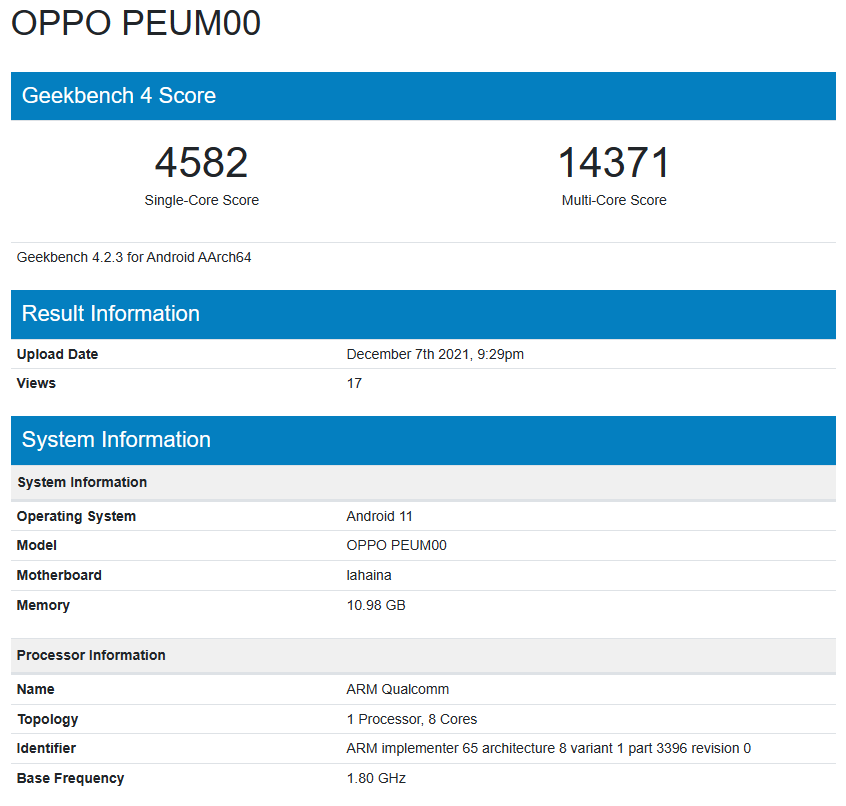Select the OPPO PEUM00 page title

[136, 23]
